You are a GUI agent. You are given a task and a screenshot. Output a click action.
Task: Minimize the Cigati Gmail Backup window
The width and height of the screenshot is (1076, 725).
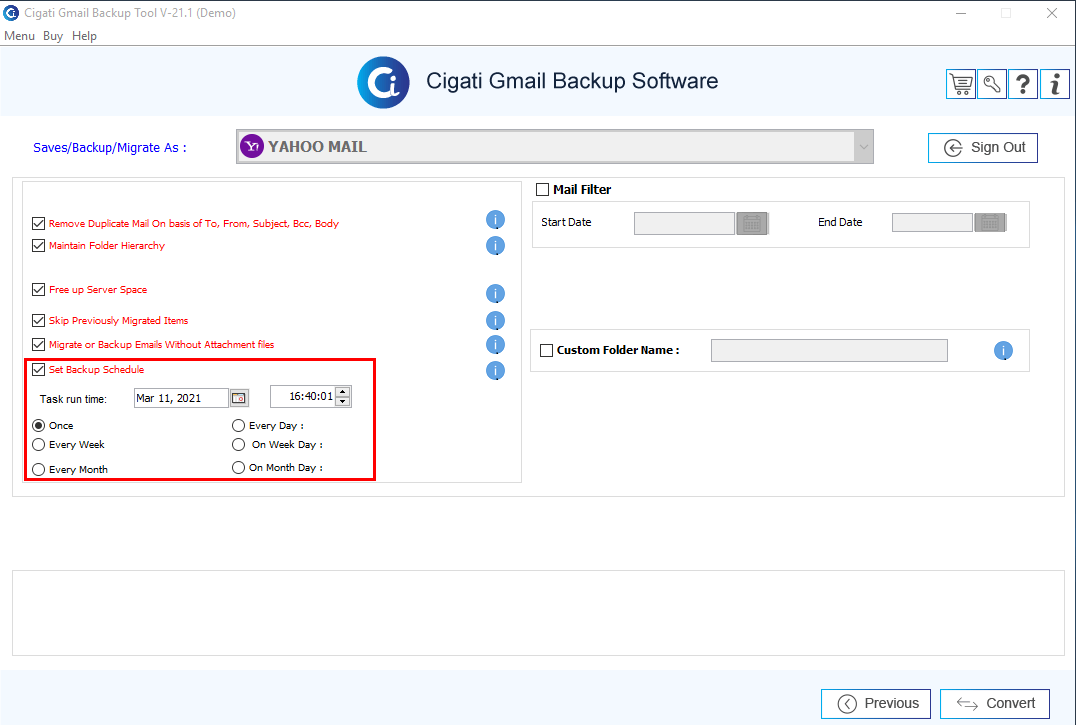pos(961,13)
